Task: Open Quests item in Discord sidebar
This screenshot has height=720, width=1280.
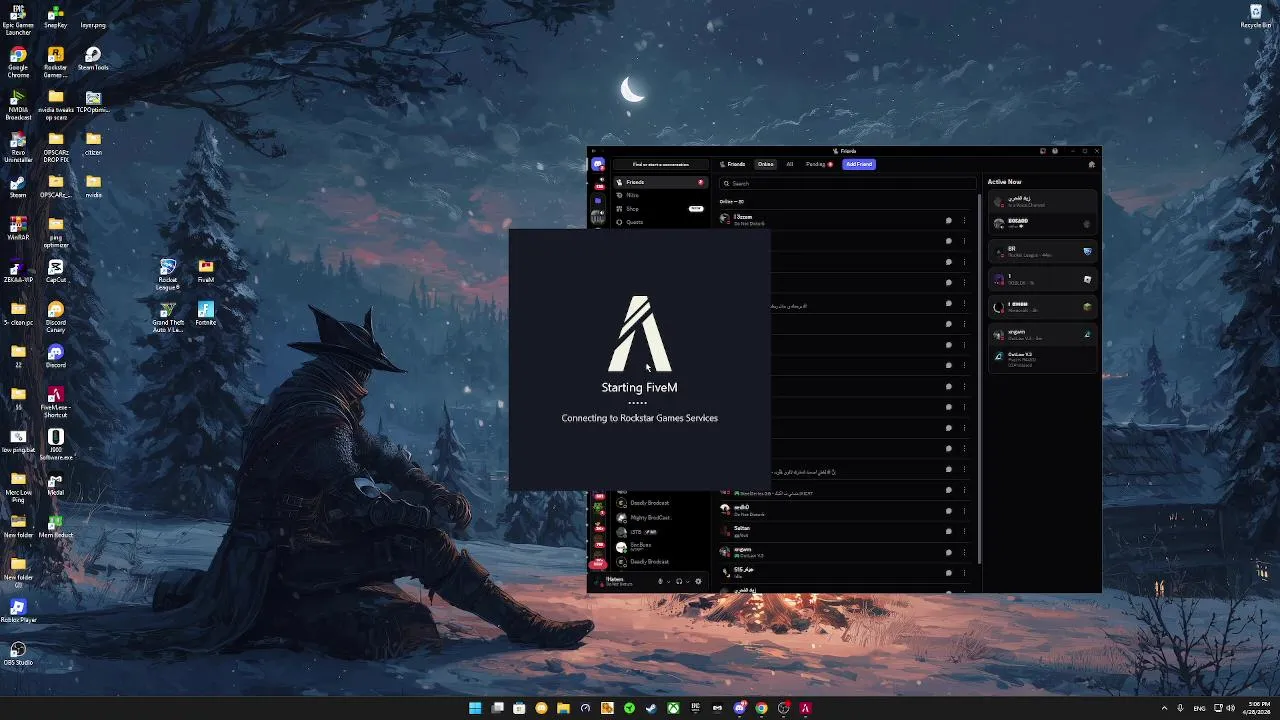Action: pos(661,222)
